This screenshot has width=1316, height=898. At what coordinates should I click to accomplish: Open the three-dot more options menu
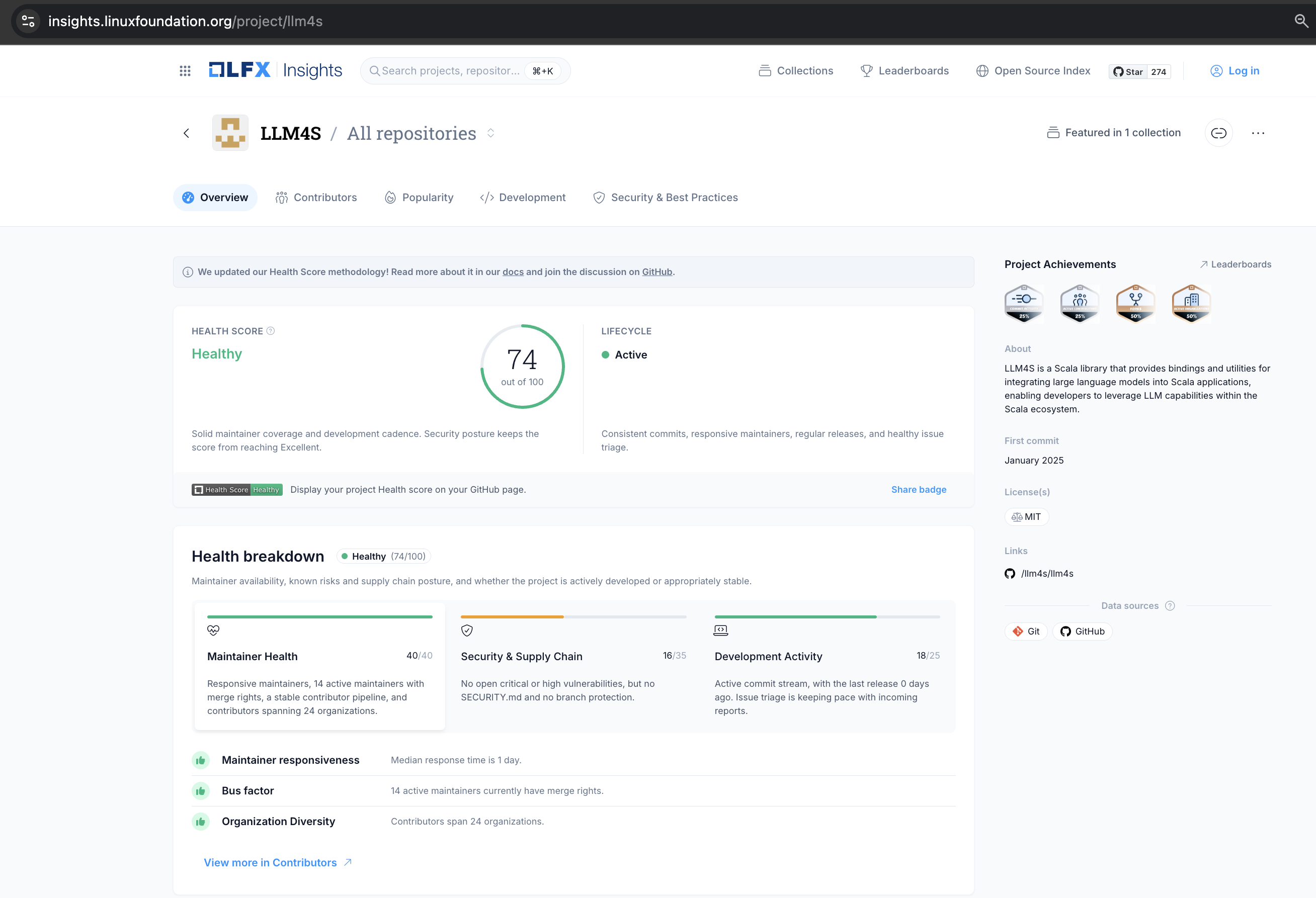coord(1258,133)
